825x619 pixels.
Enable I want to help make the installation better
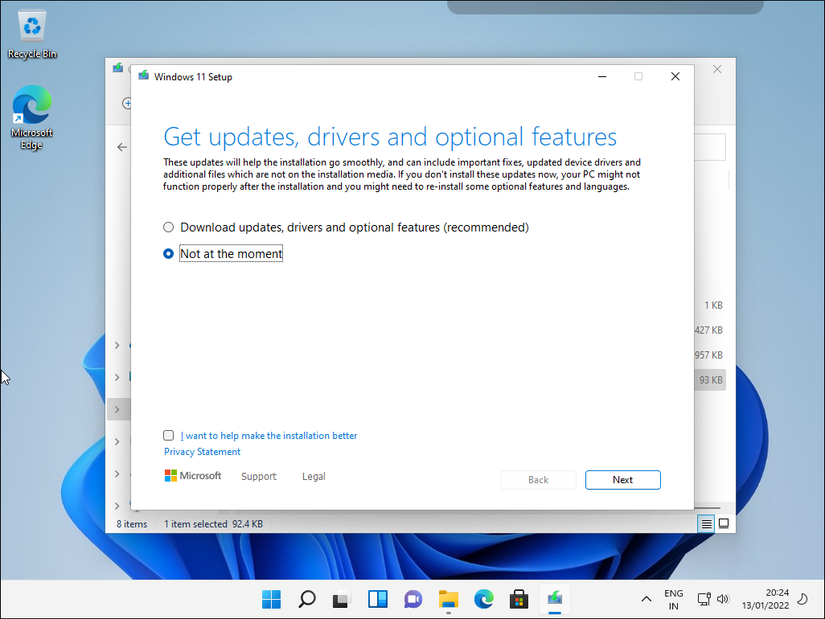[168, 435]
